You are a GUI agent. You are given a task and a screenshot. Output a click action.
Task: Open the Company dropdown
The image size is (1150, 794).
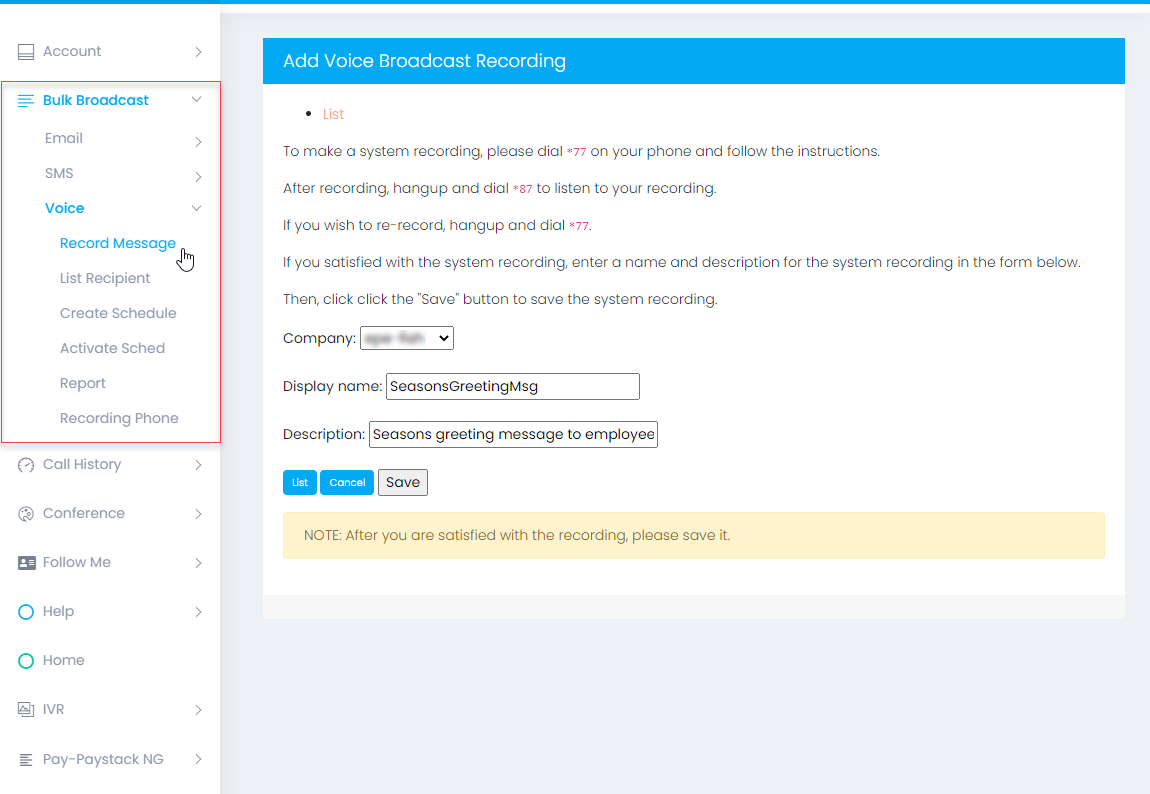406,337
